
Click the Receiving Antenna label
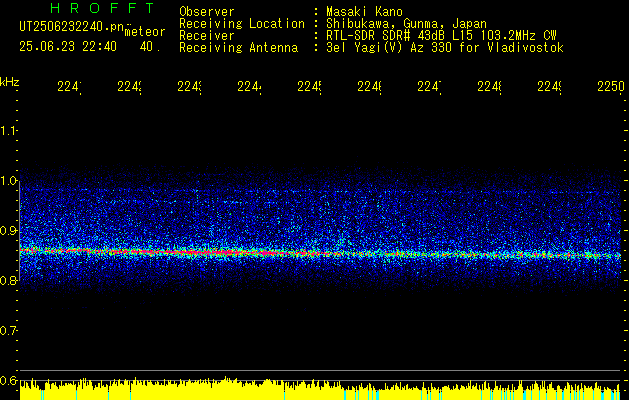point(239,48)
